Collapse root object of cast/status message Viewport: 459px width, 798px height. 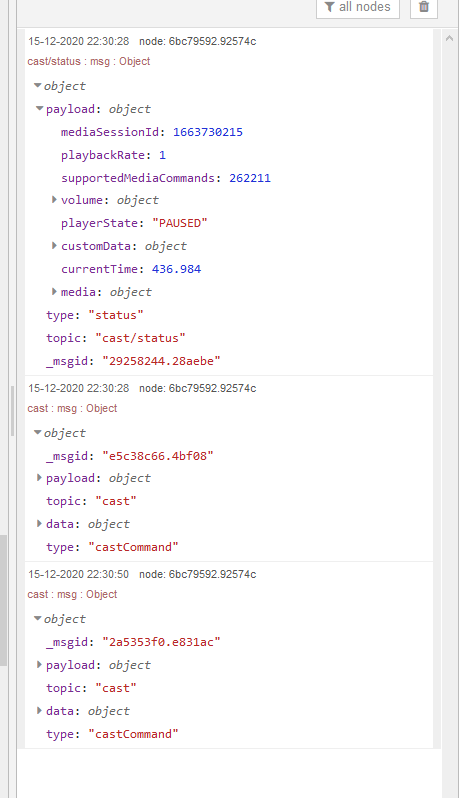pyautogui.click(x=38, y=86)
